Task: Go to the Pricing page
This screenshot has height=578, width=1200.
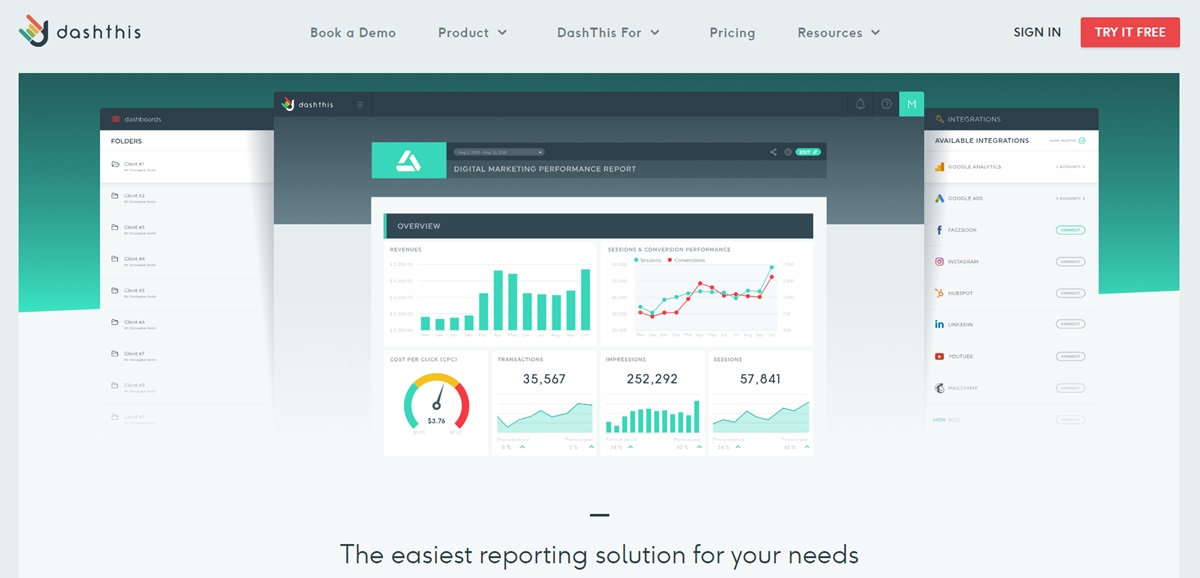Action: [x=732, y=32]
